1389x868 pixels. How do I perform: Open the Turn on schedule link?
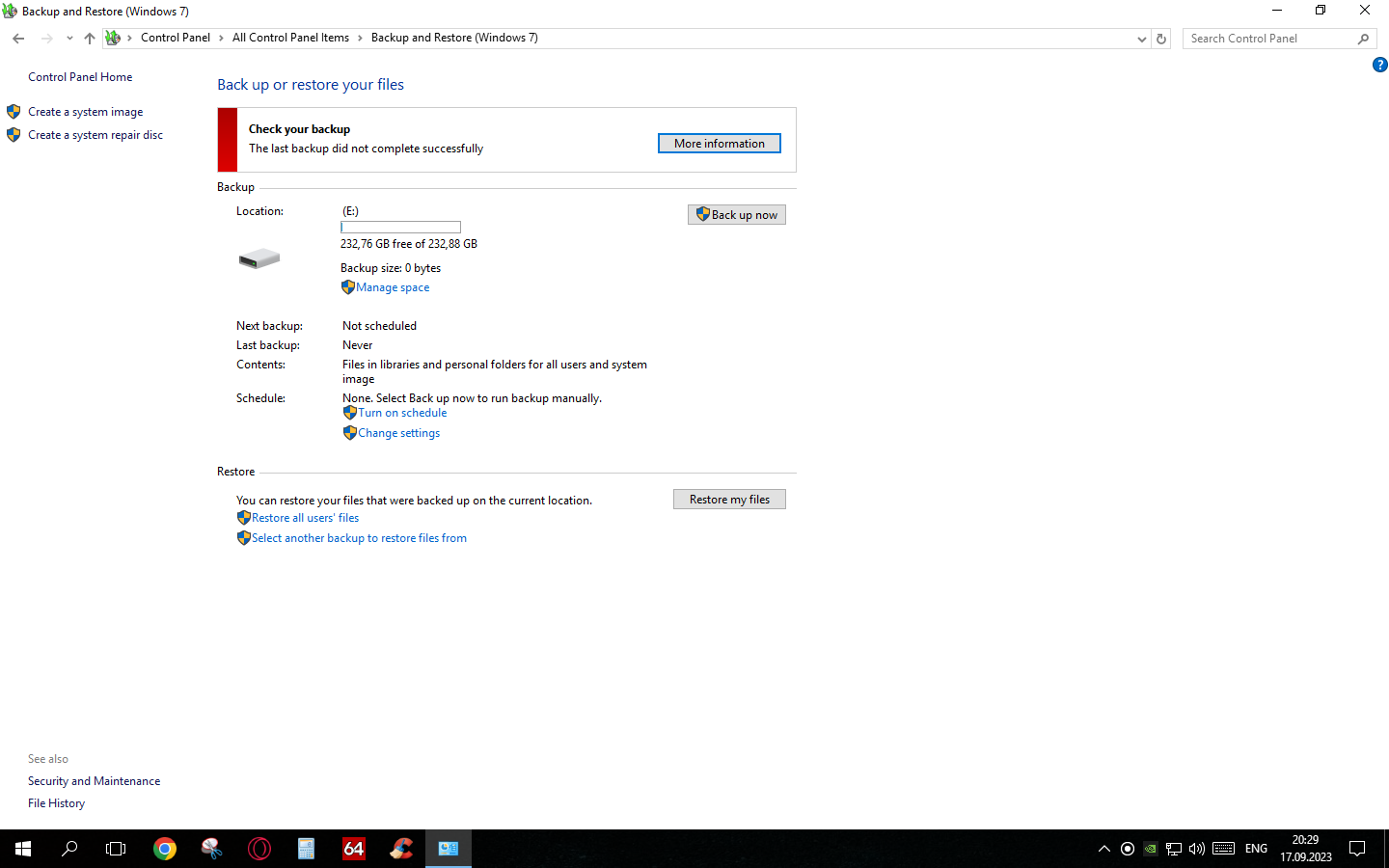(402, 413)
